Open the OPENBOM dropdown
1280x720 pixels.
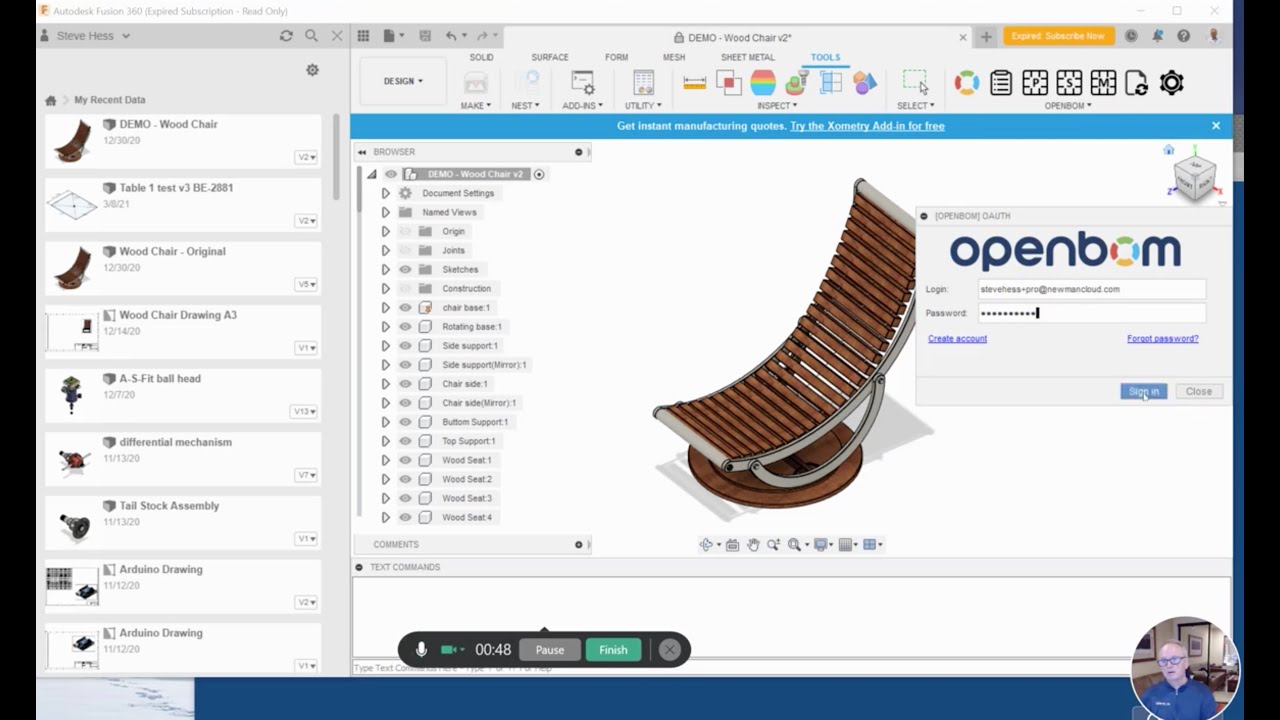pyautogui.click(x=1068, y=105)
